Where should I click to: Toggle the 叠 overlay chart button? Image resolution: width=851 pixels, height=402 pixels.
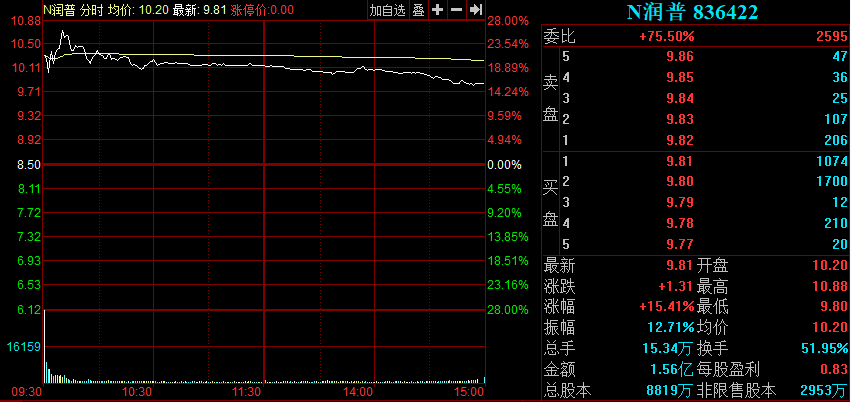pyautogui.click(x=418, y=9)
